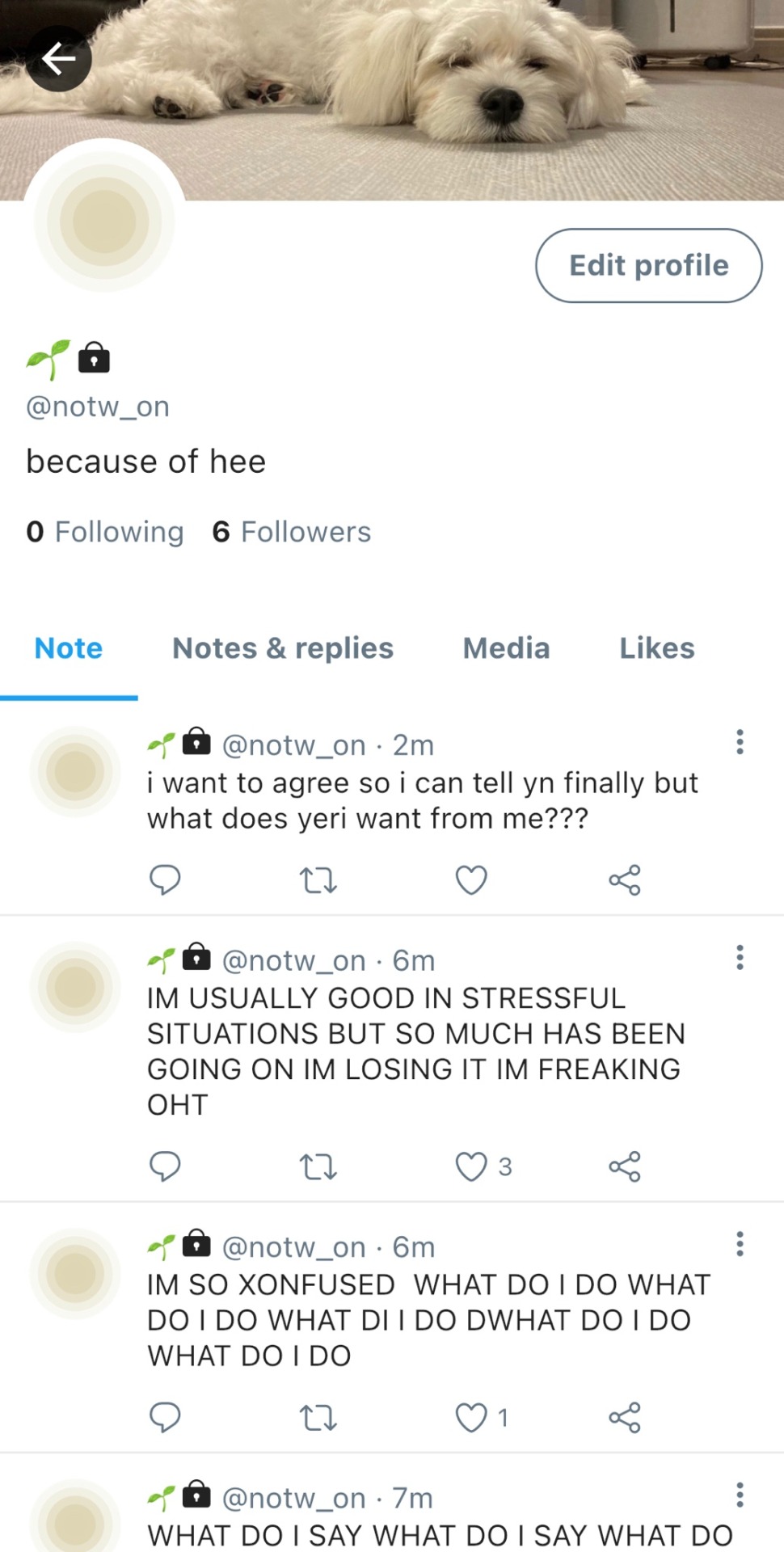This screenshot has height=1552, width=784.
Task: Open options for the IM SO XONFUSED note
Action: tap(740, 1244)
